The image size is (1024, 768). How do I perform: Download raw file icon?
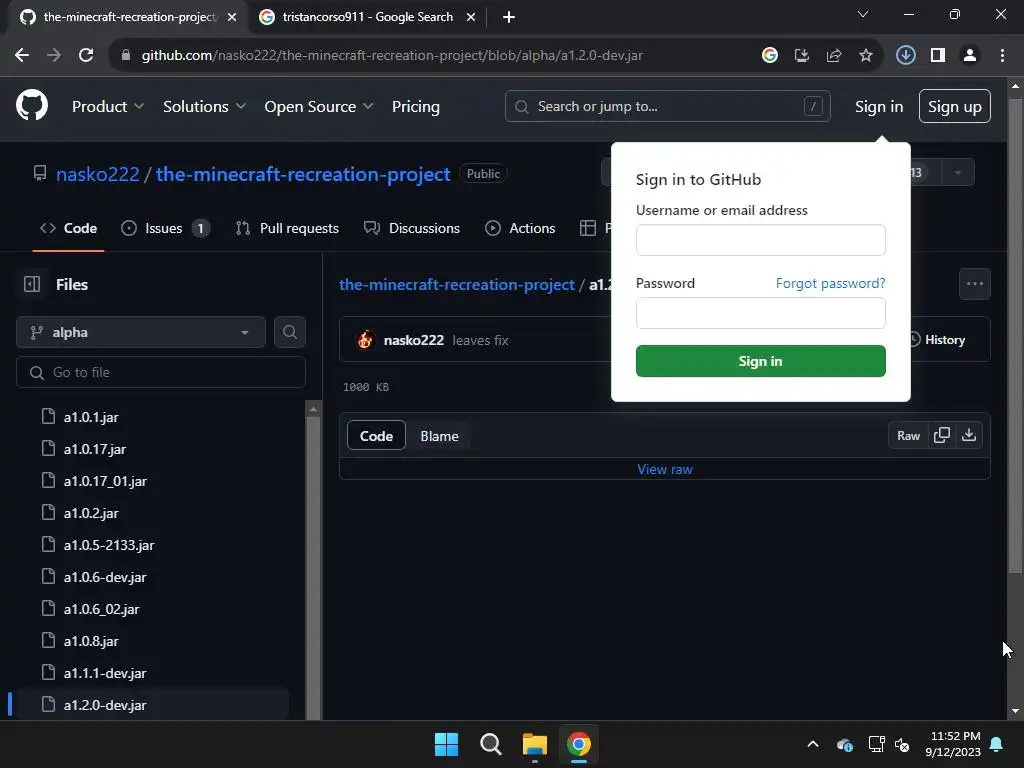[968, 436]
